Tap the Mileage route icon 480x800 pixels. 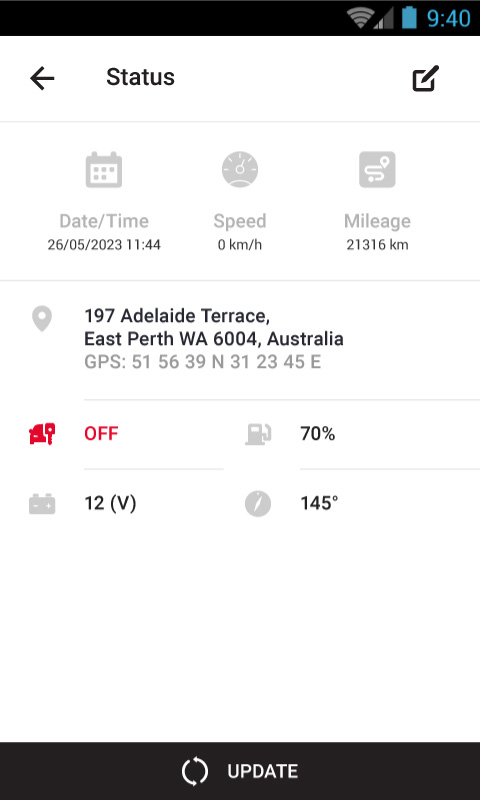click(377, 169)
